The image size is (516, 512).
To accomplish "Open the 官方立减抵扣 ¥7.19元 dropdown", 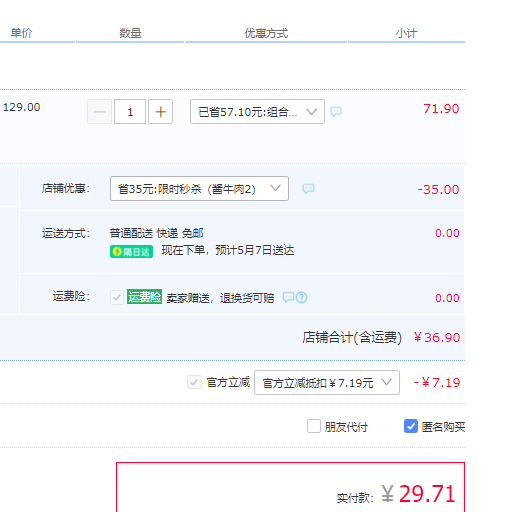I will coord(327,383).
